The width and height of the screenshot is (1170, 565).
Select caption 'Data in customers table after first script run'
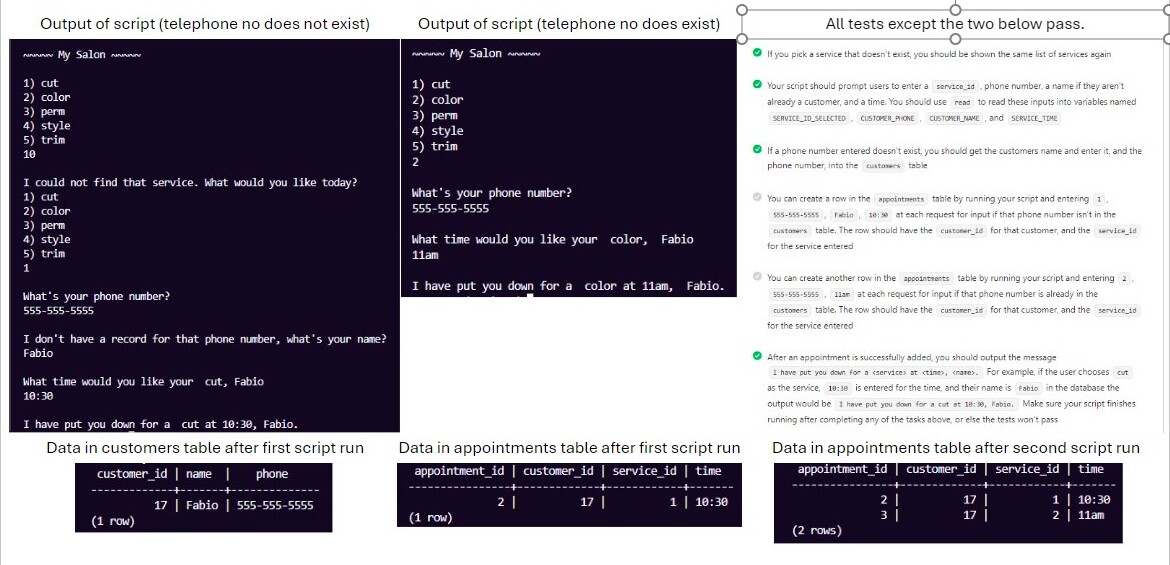[x=205, y=449]
